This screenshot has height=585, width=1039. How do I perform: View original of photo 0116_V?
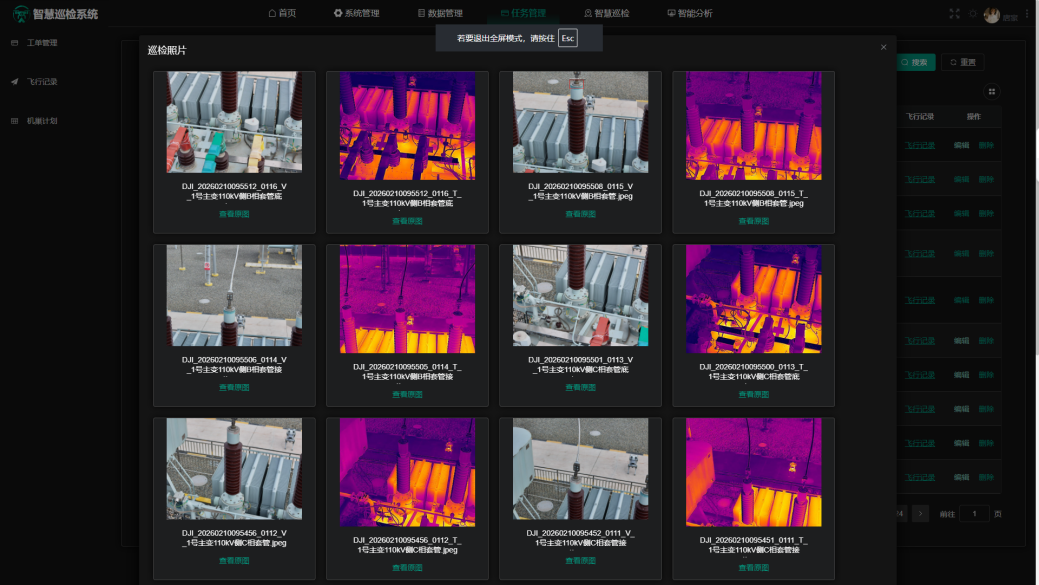click(234, 214)
